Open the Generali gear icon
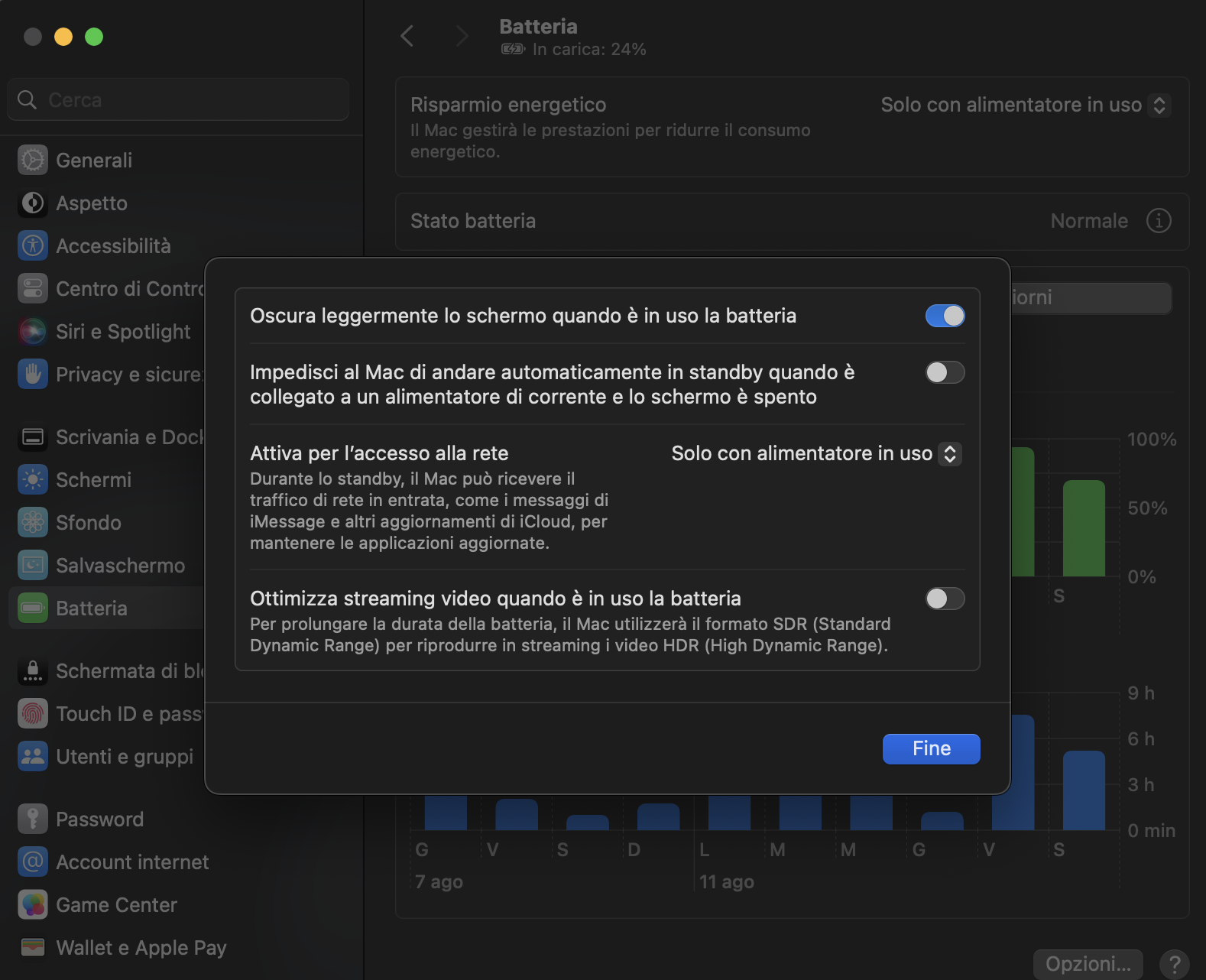 (32, 161)
